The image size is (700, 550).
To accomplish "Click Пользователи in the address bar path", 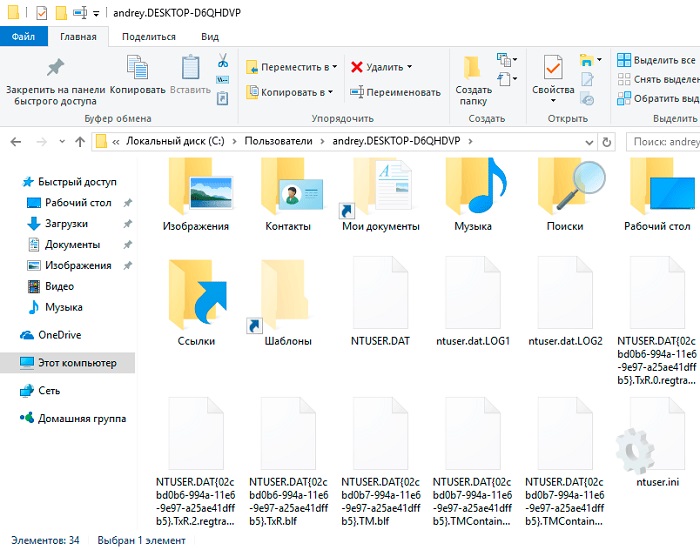I will click(275, 142).
